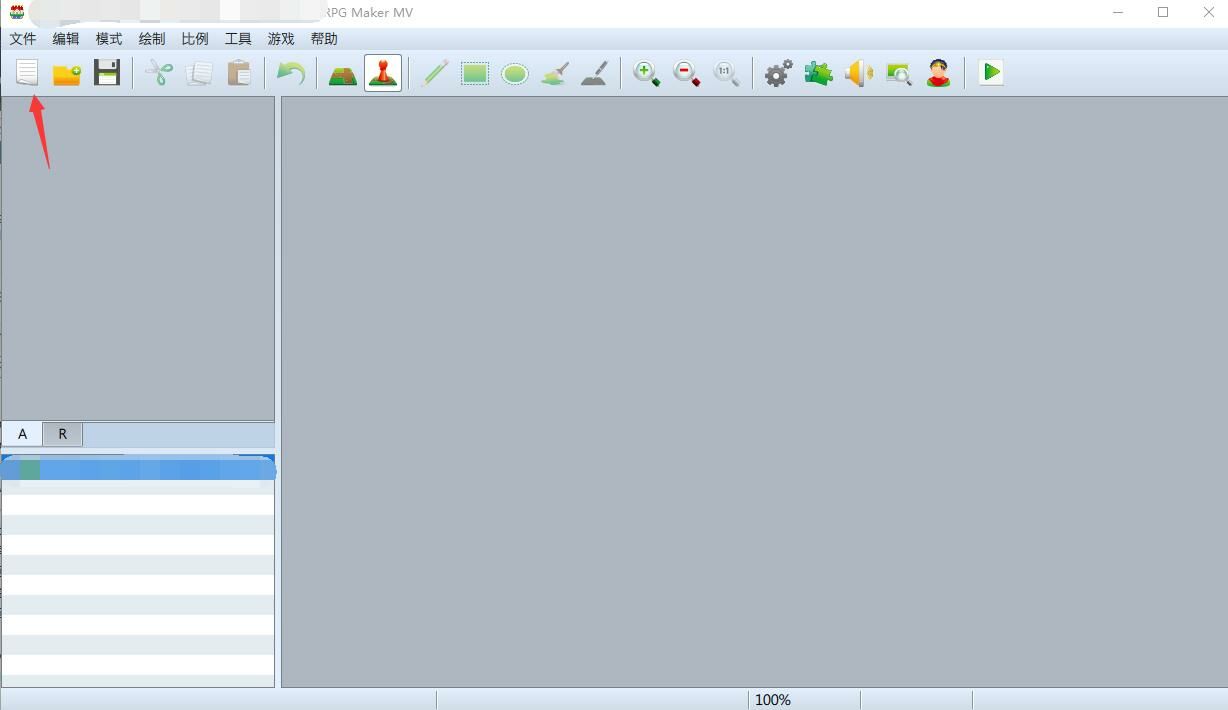
Task: Select the Shadow Pen tool
Action: coord(595,73)
